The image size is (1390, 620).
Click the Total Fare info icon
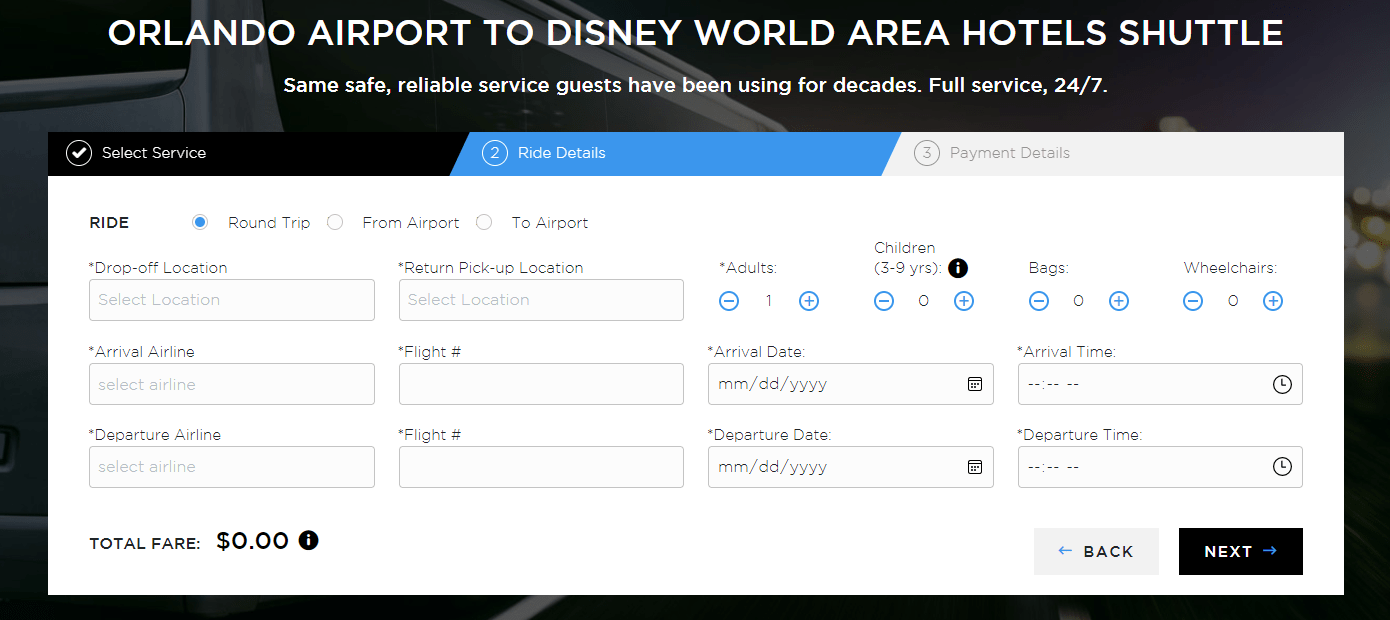(x=308, y=540)
